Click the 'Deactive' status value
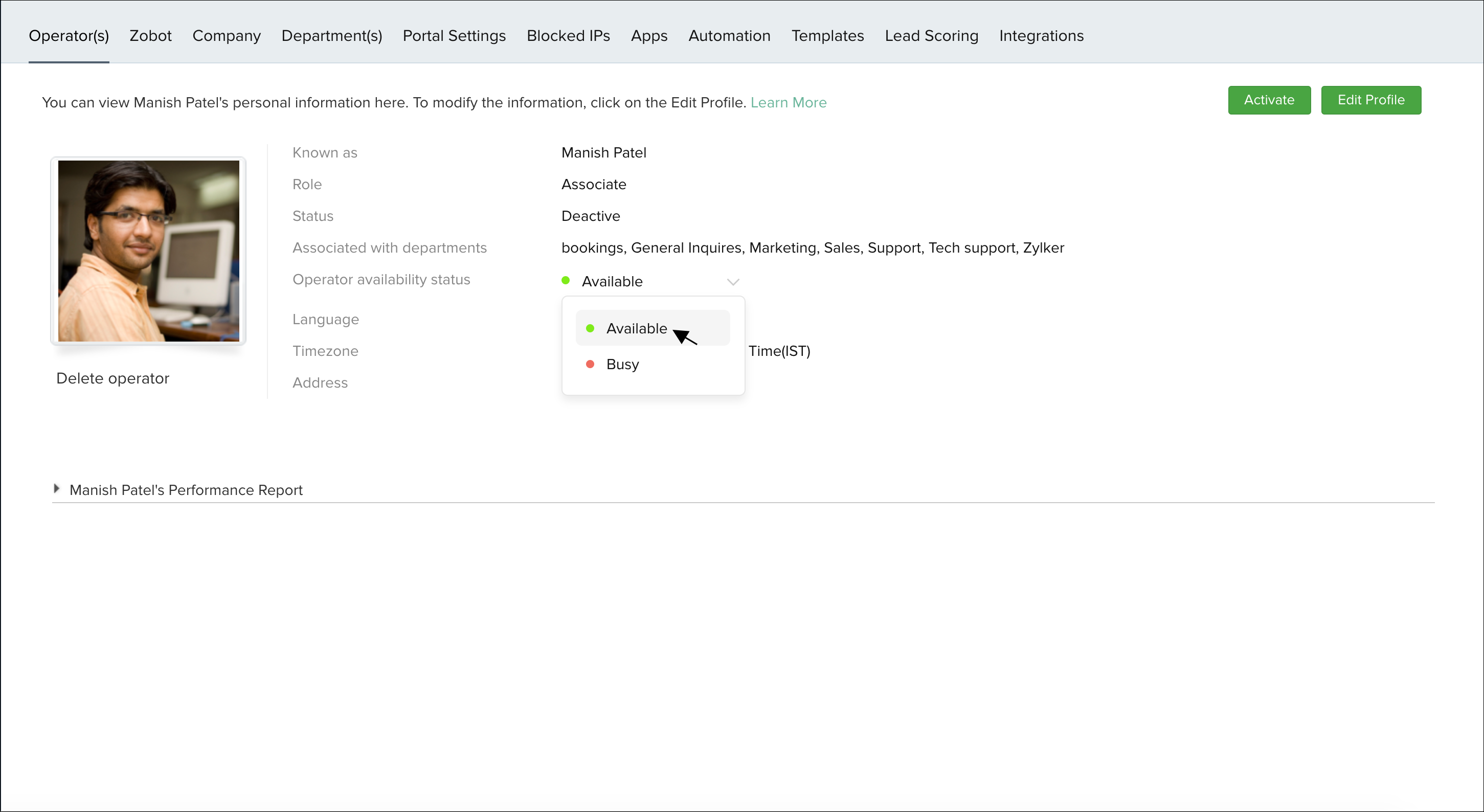Screen dimensions: 1484x812 (x=591, y=216)
